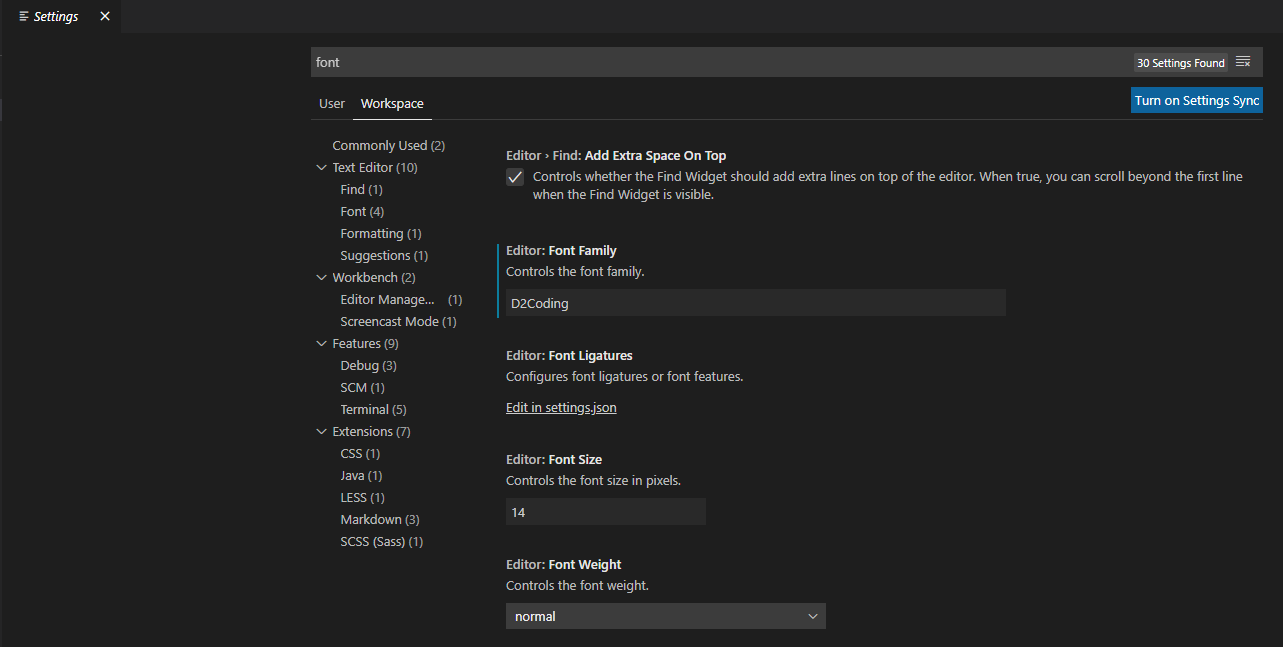
Task: Select Commonly Used in the settings tree
Action: (x=389, y=145)
